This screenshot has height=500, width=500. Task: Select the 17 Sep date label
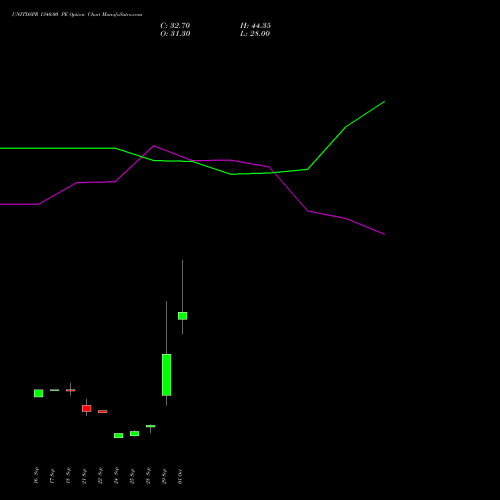[52, 476]
